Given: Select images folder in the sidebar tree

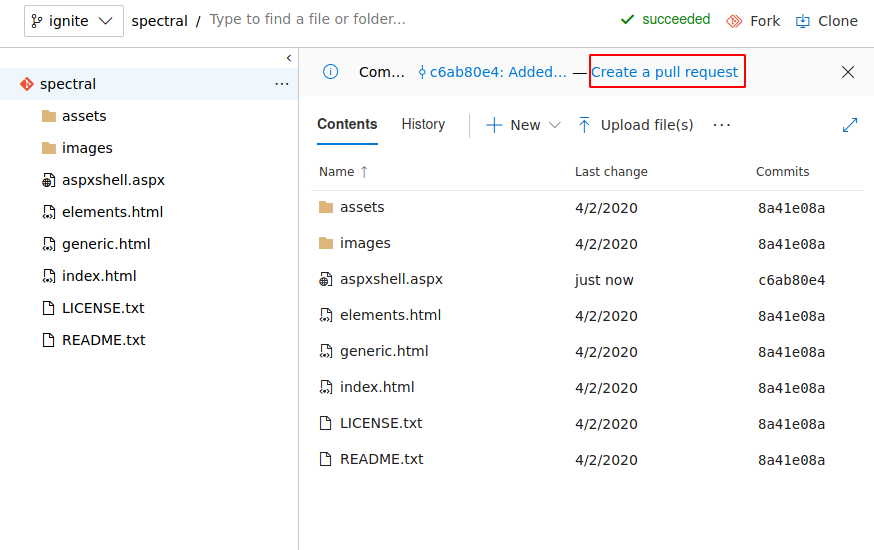Looking at the screenshot, I should tap(87, 148).
